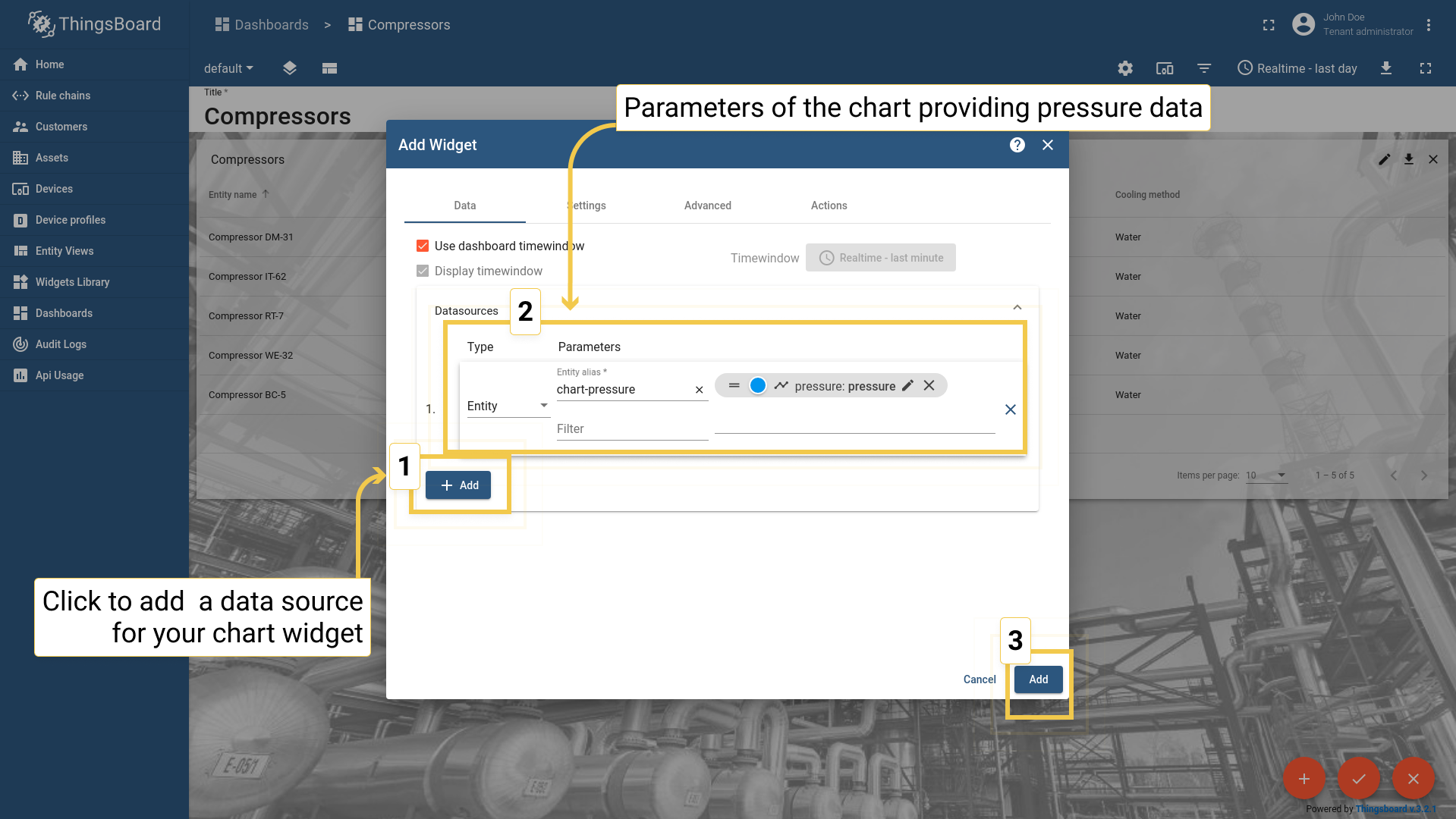Image resolution: width=1456 pixels, height=819 pixels.
Task: Open the default state dropdown
Action: [228, 68]
